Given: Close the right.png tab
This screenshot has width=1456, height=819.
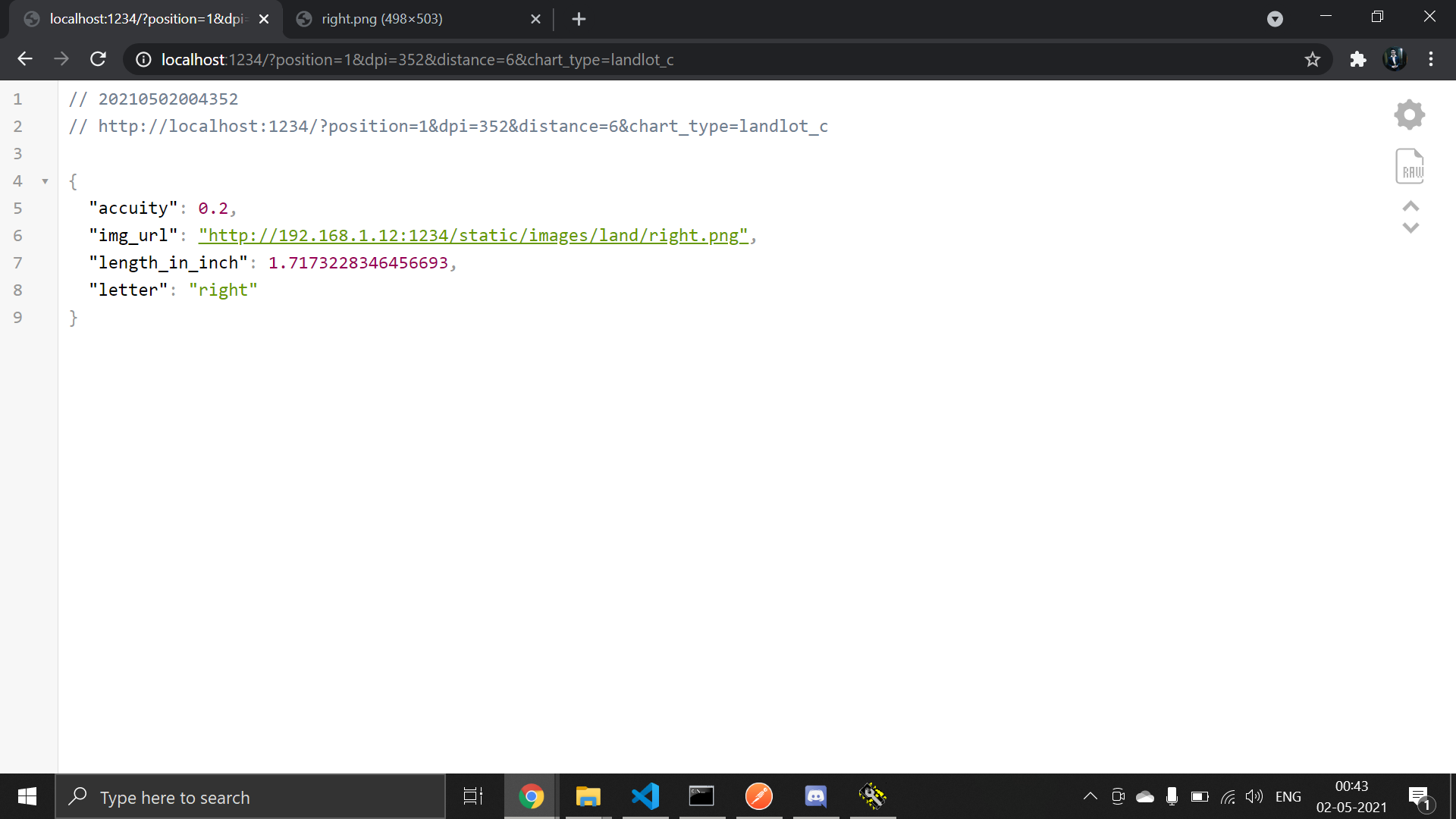Looking at the screenshot, I should 535,19.
